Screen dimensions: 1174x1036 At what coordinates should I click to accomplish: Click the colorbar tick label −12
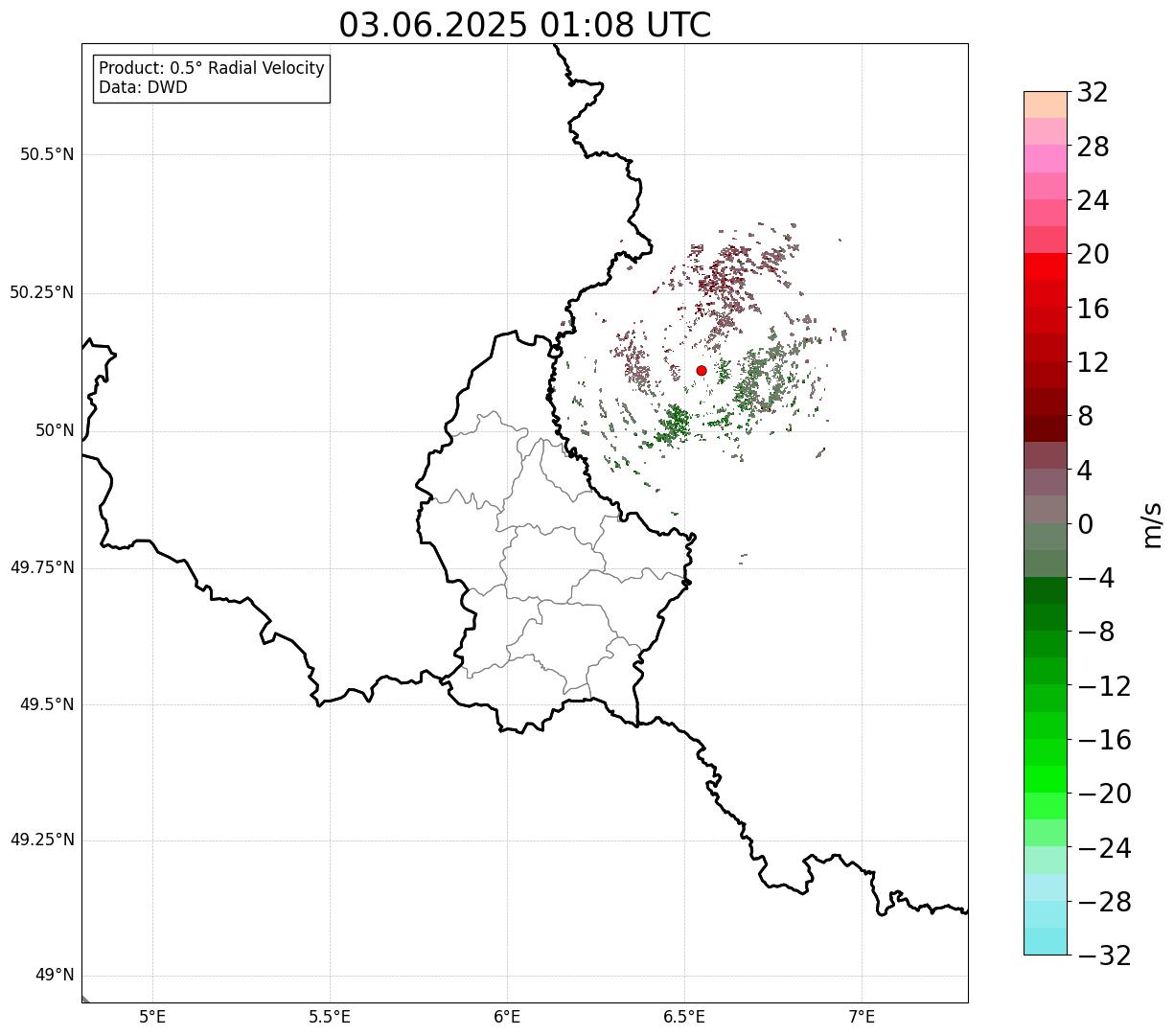click(1103, 686)
